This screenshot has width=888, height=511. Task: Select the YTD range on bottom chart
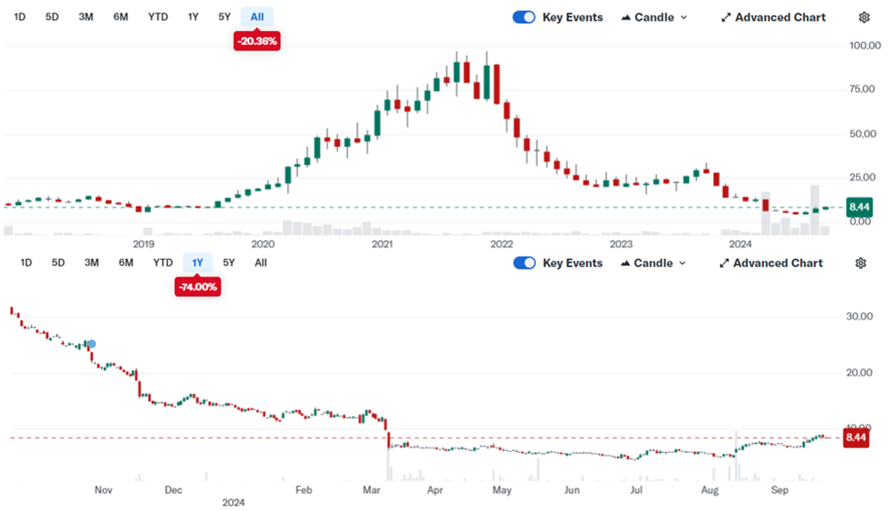click(163, 263)
